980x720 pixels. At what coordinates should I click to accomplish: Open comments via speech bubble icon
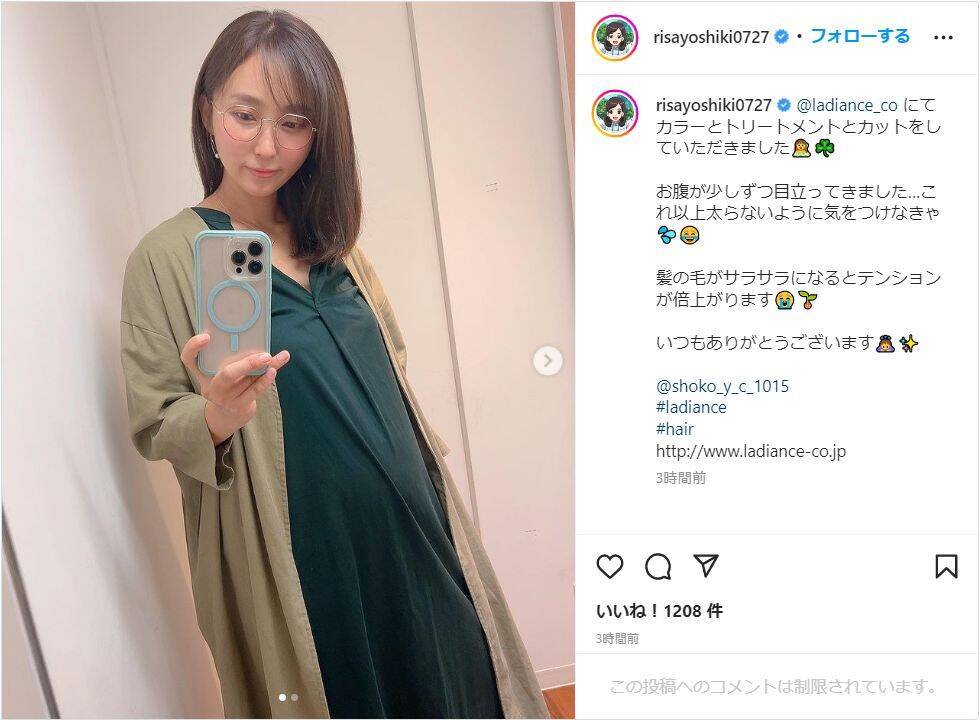tap(658, 566)
